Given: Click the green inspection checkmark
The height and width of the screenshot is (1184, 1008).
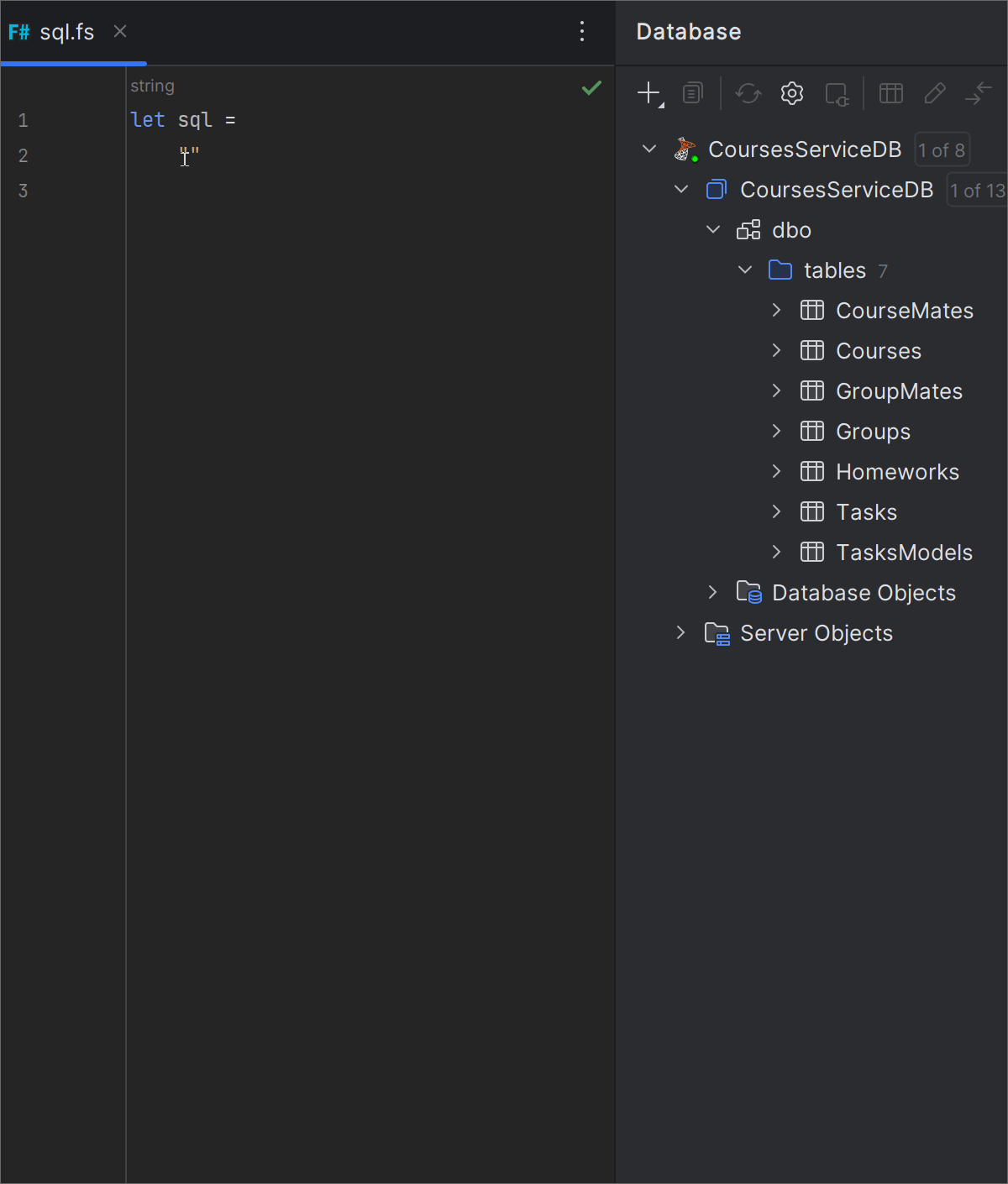Looking at the screenshot, I should click(591, 88).
